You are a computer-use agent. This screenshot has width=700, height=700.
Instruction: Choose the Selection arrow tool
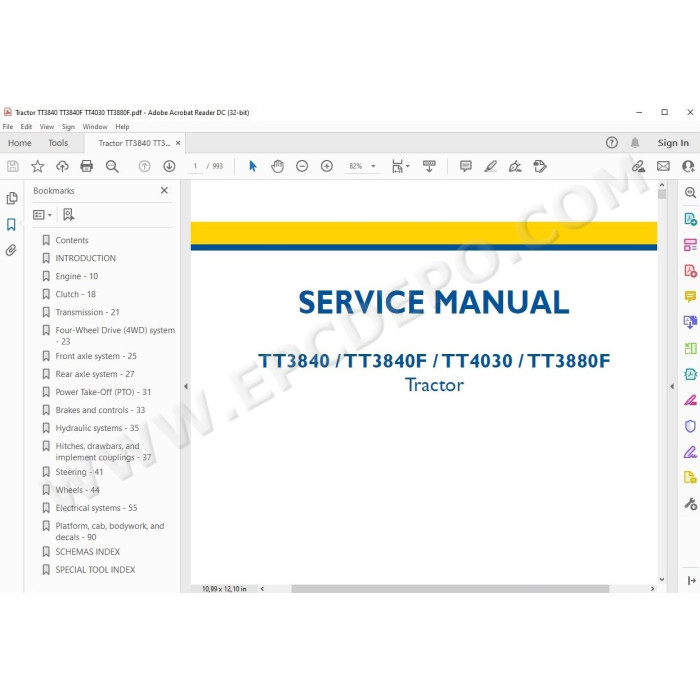[x=253, y=167]
